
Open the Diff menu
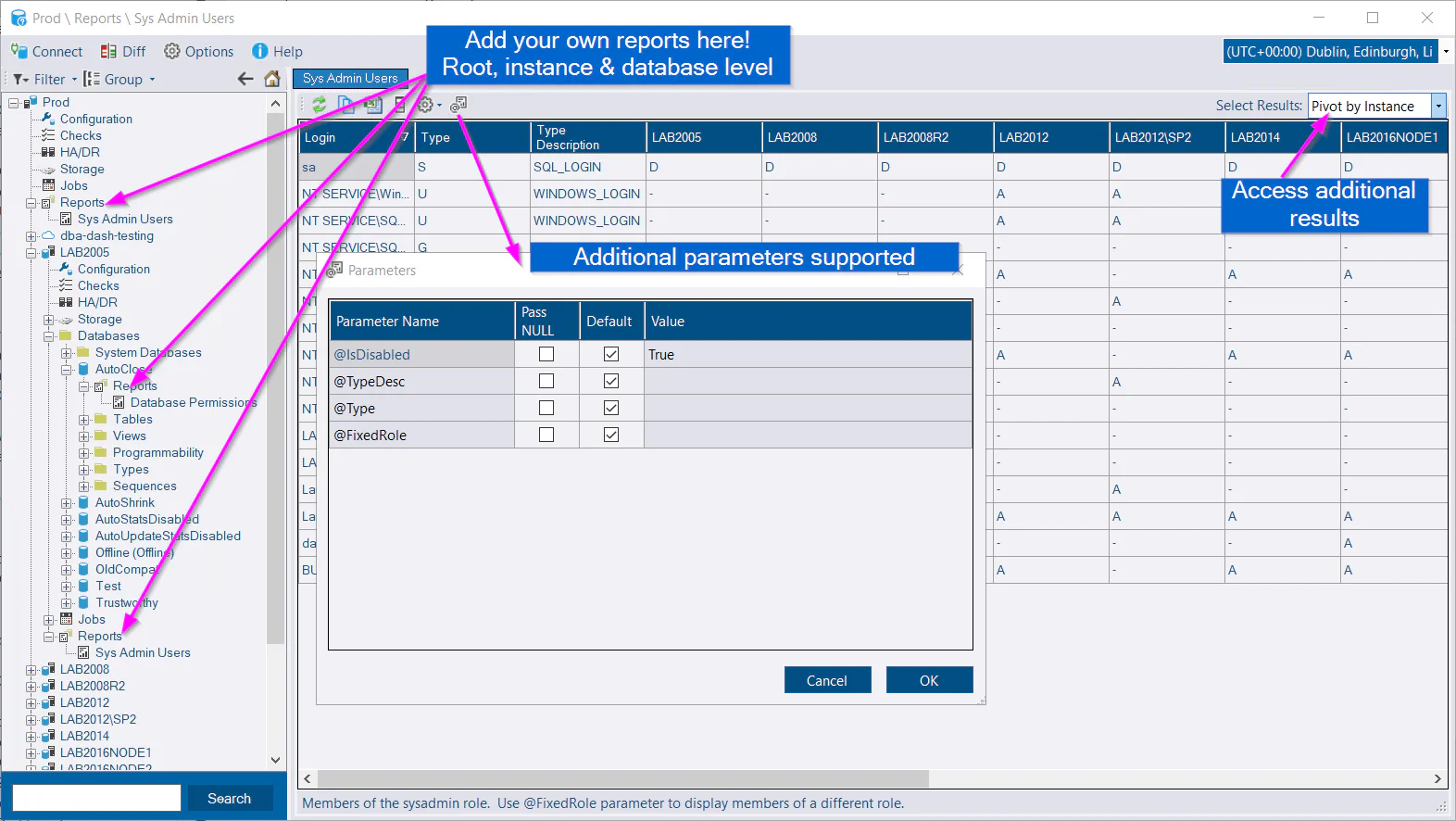click(x=123, y=52)
